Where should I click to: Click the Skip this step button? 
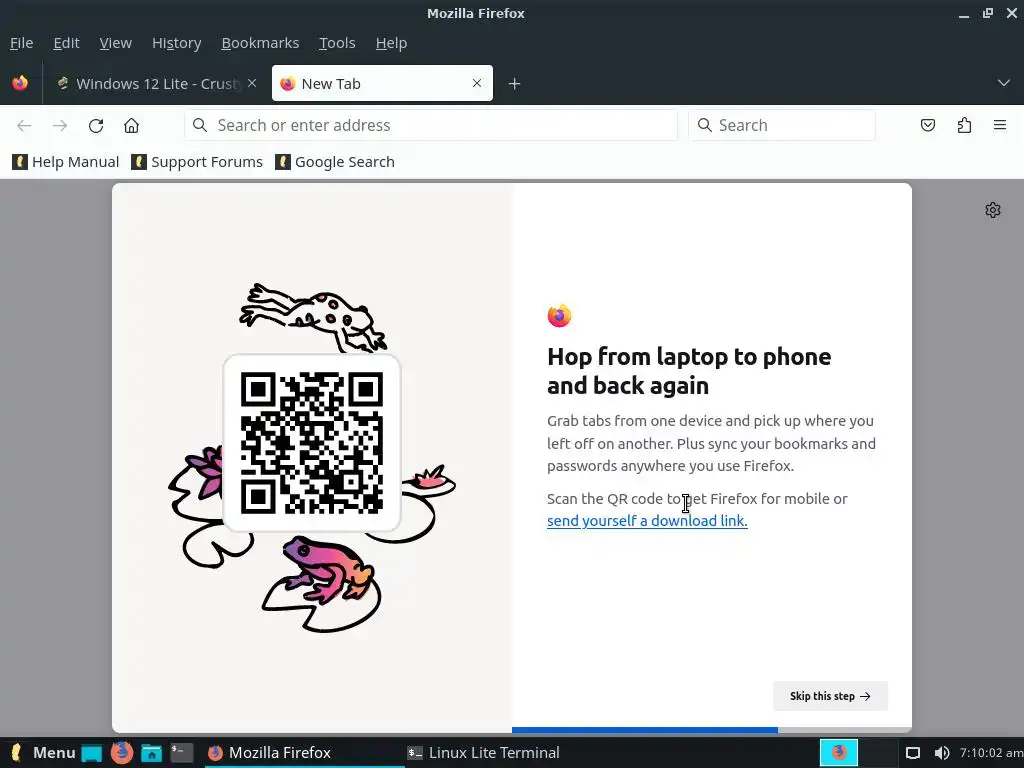tap(830, 696)
